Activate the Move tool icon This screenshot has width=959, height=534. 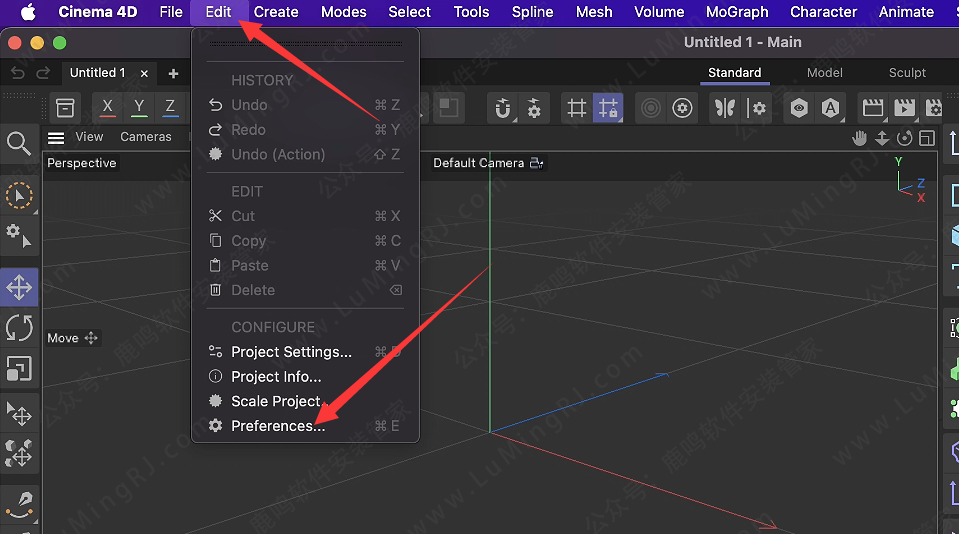(x=19, y=287)
